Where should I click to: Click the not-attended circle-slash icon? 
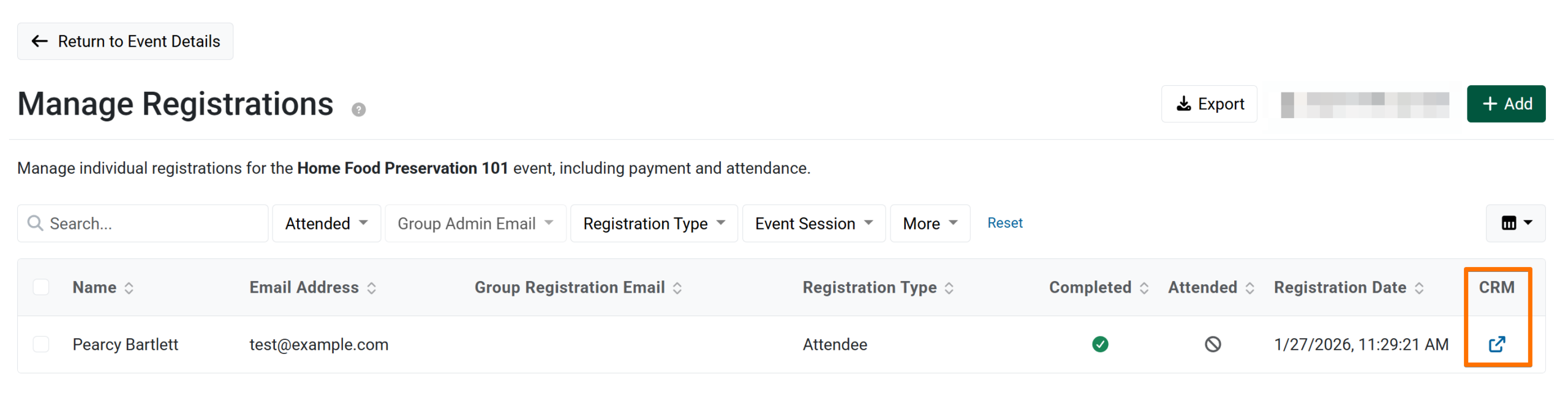1212,344
